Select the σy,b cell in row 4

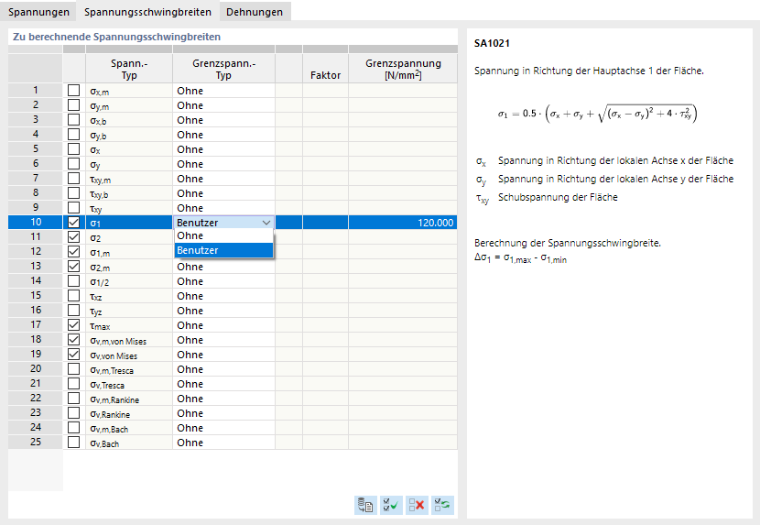(x=129, y=135)
